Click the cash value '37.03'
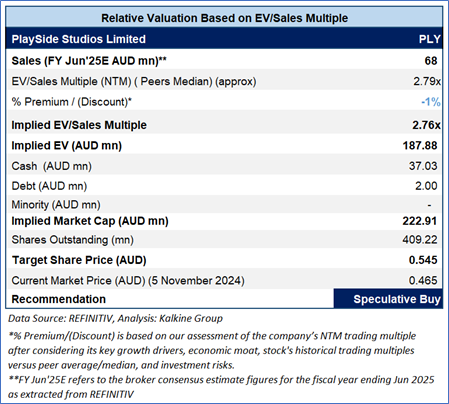 coord(423,166)
